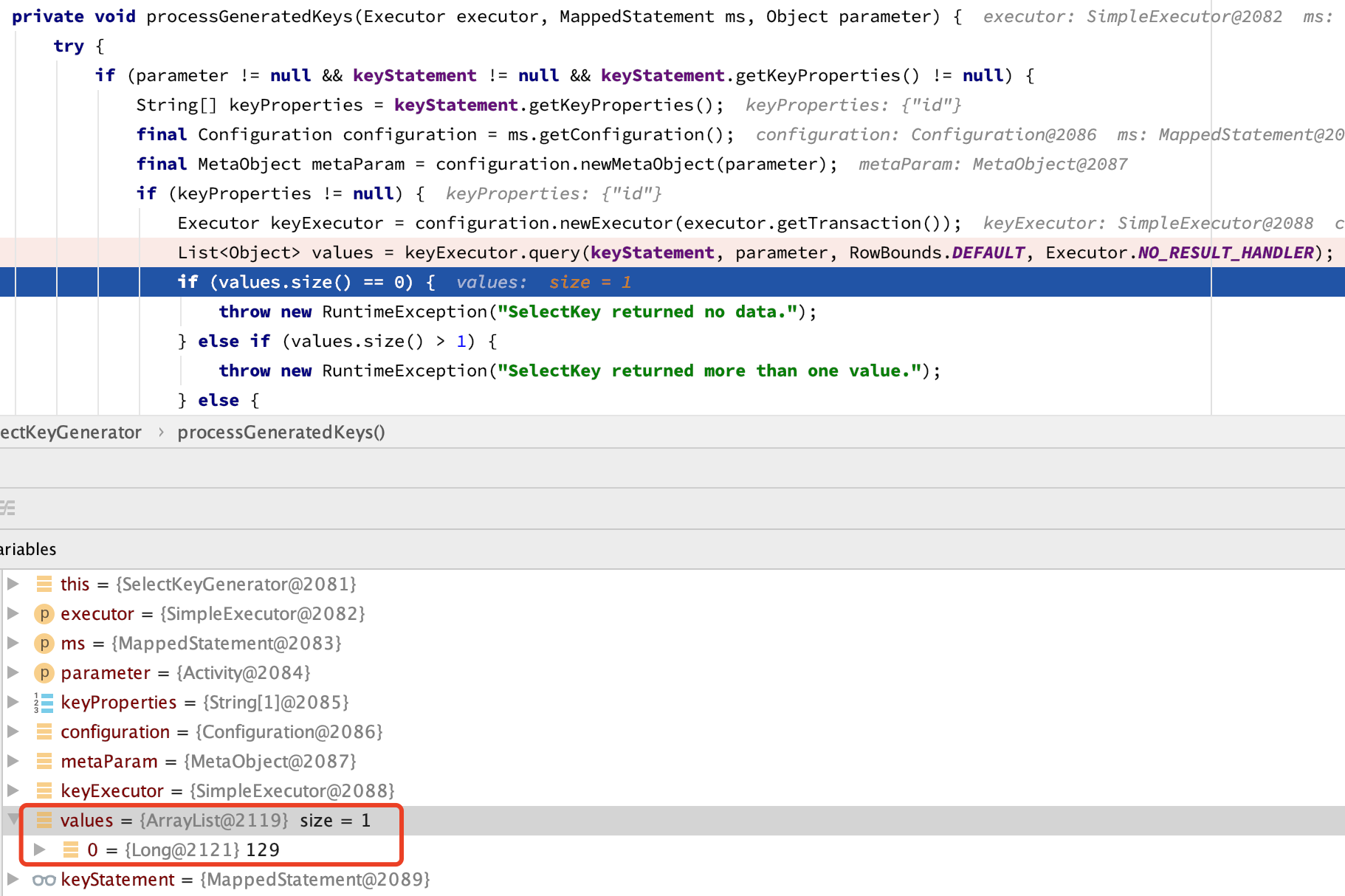Select 'values = {ArrayList@2119}' row
Screen dimensions: 1345x896
tap(672, 820)
